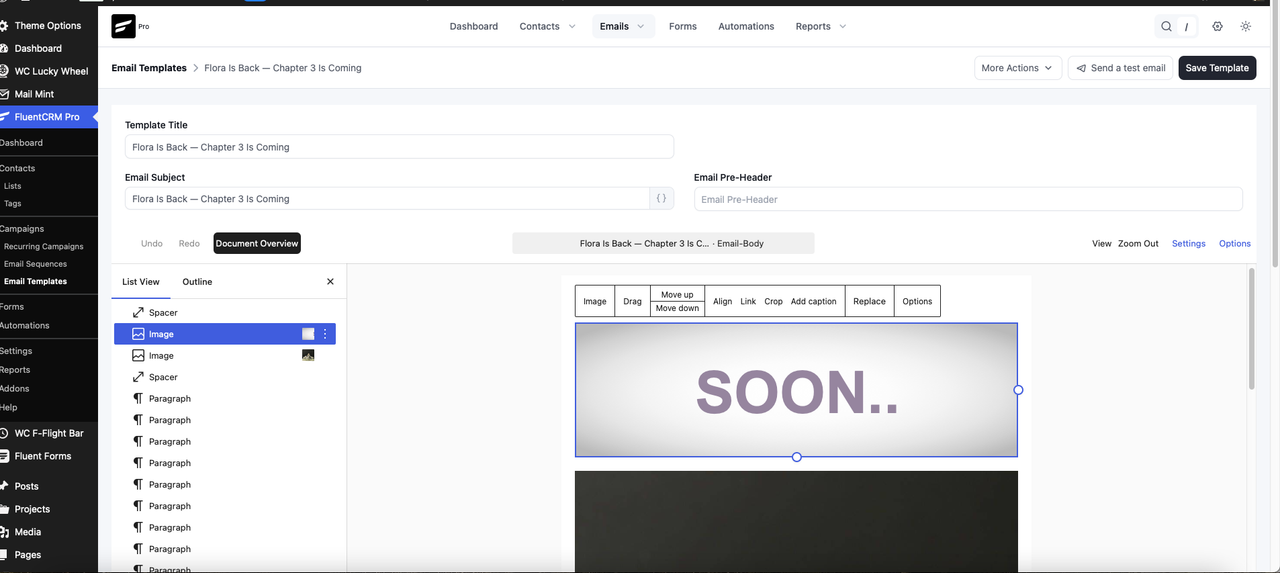Close the List View panel
The width and height of the screenshot is (1280, 573).
(x=330, y=282)
